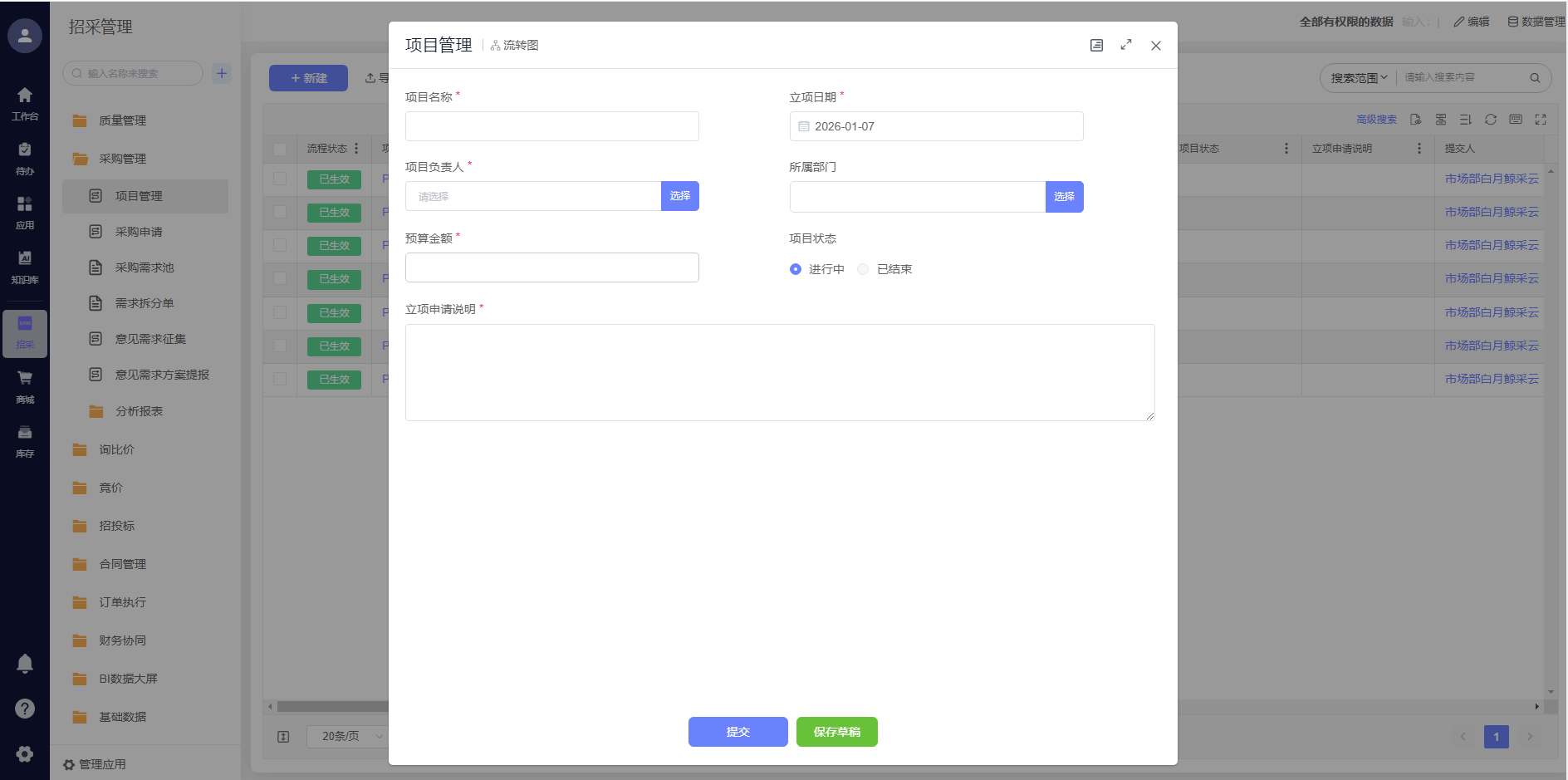Open 采购申请 in the side menu
Image resolution: width=1568 pixels, height=780 pixels.
(139, 232)
